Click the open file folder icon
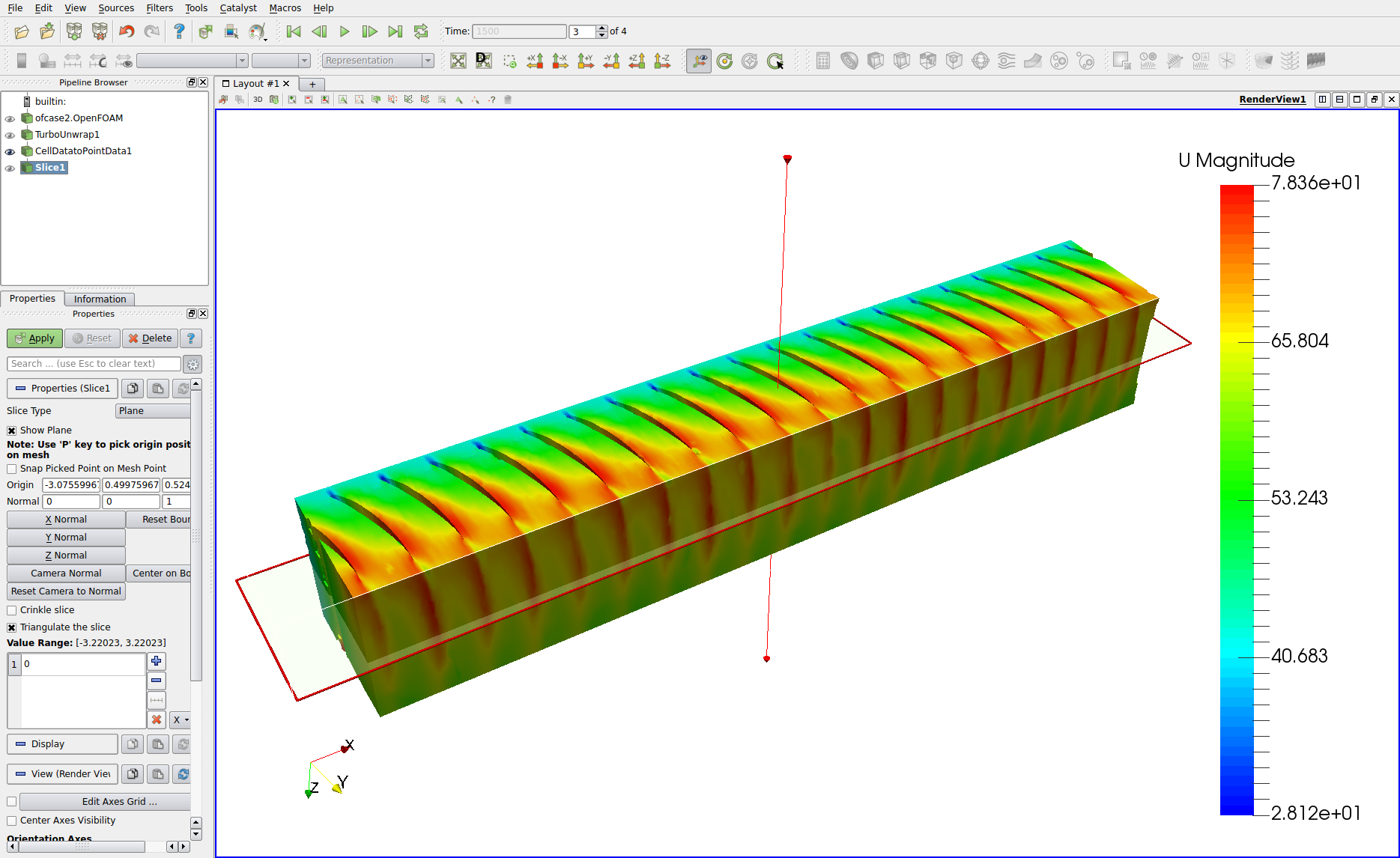 click(x=22, y=31)
